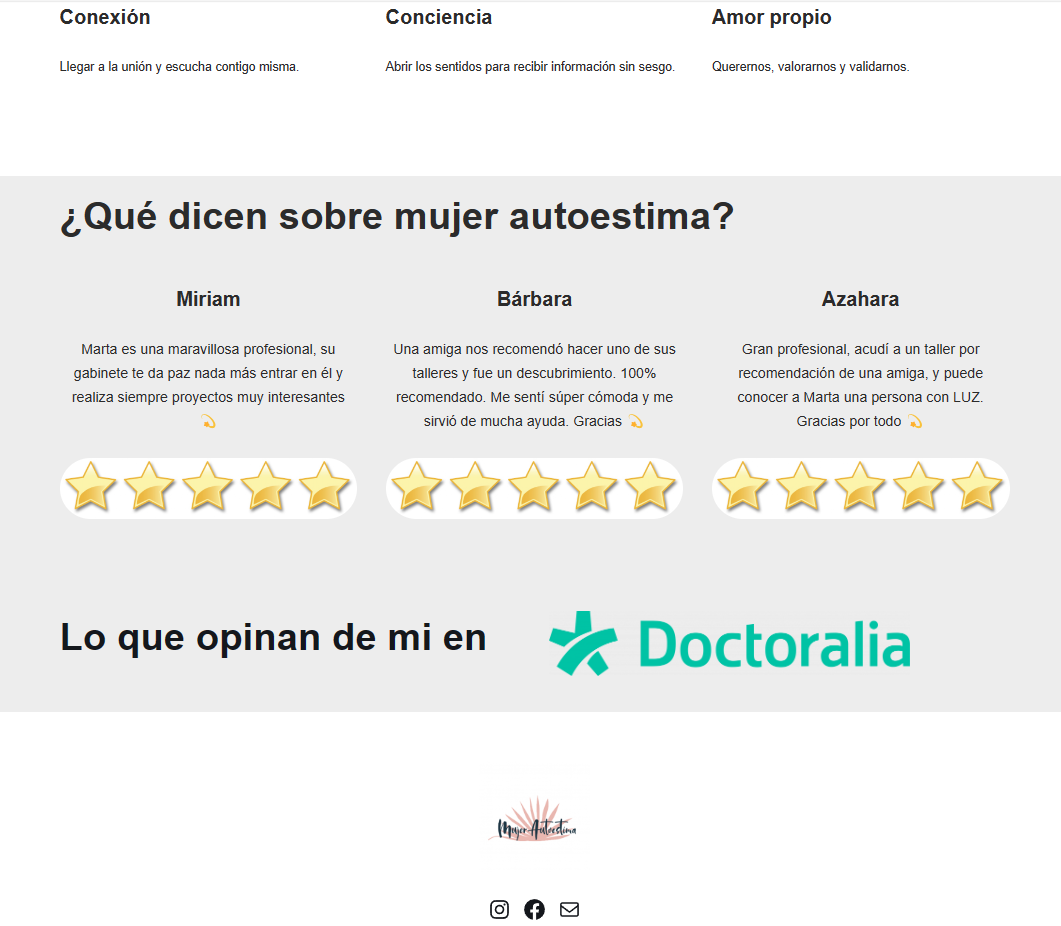
Task: Click 'Lo que opinan de mi en' text
Action: (x=273, y=638)
